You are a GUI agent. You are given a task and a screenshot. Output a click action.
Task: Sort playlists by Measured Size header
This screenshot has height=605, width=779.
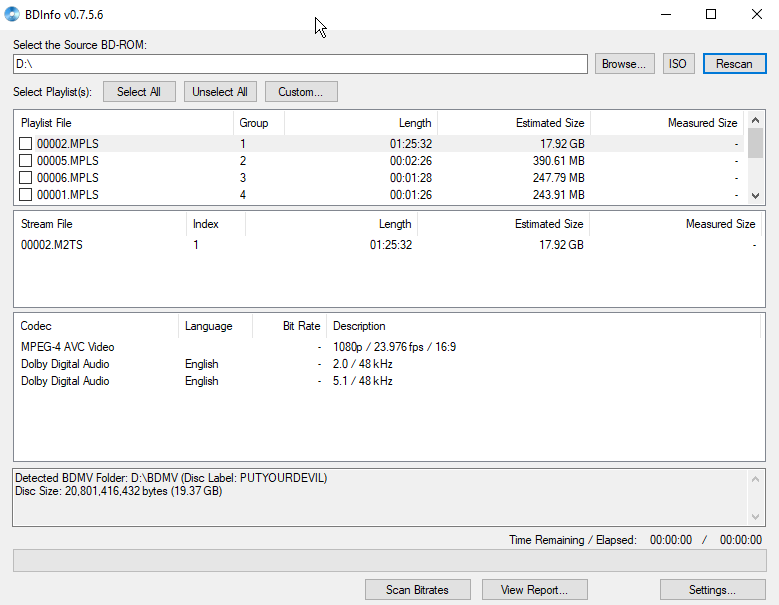[667, 123]
